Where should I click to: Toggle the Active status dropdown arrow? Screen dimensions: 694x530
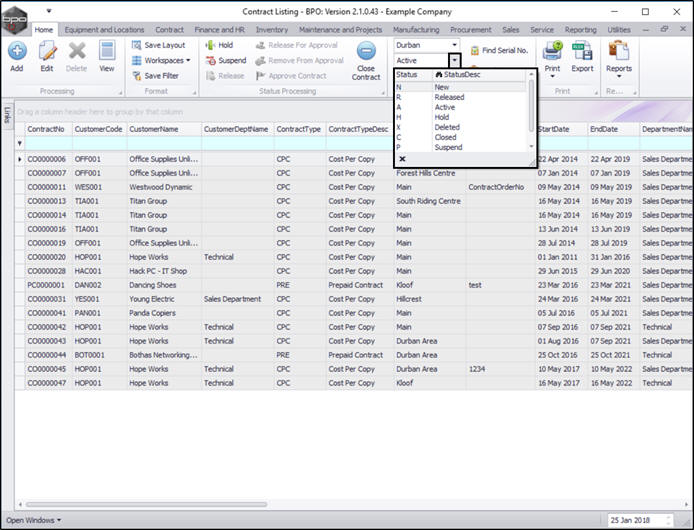coord(455,60)
